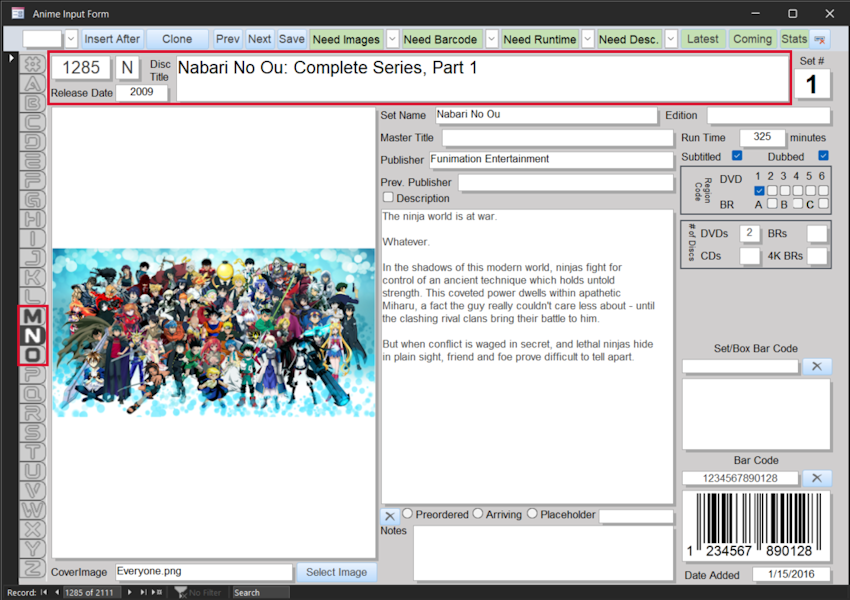This screenshot has width=850, height=600.
Task: Click the Notes text area
Action: click(x=543, y=553)
